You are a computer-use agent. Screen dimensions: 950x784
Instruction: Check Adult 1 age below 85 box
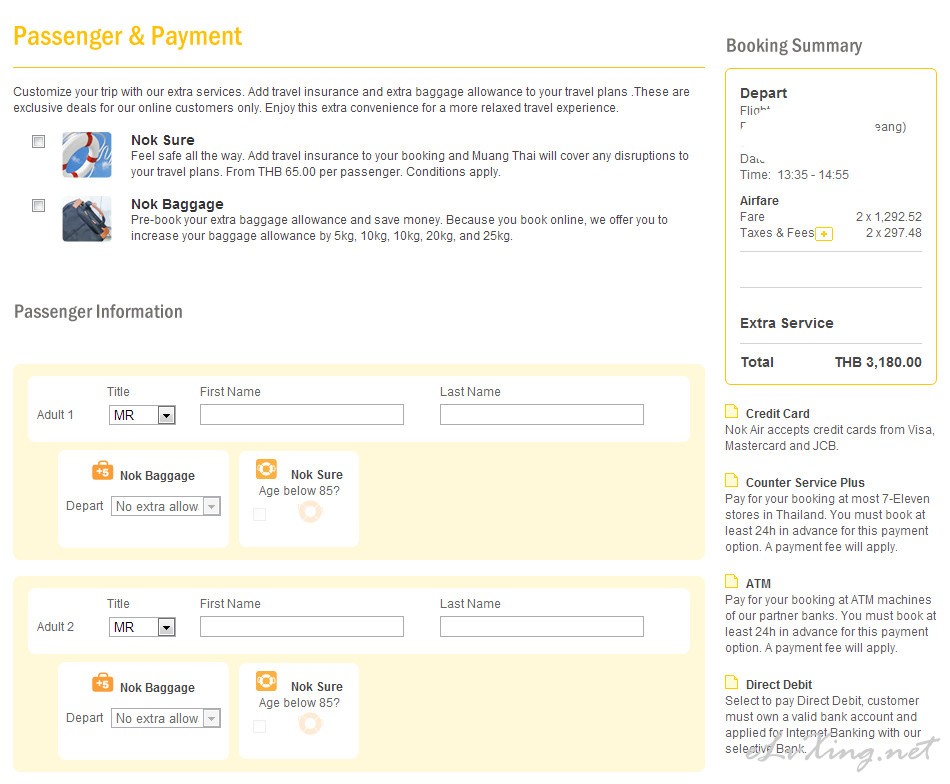coord(260,514)
